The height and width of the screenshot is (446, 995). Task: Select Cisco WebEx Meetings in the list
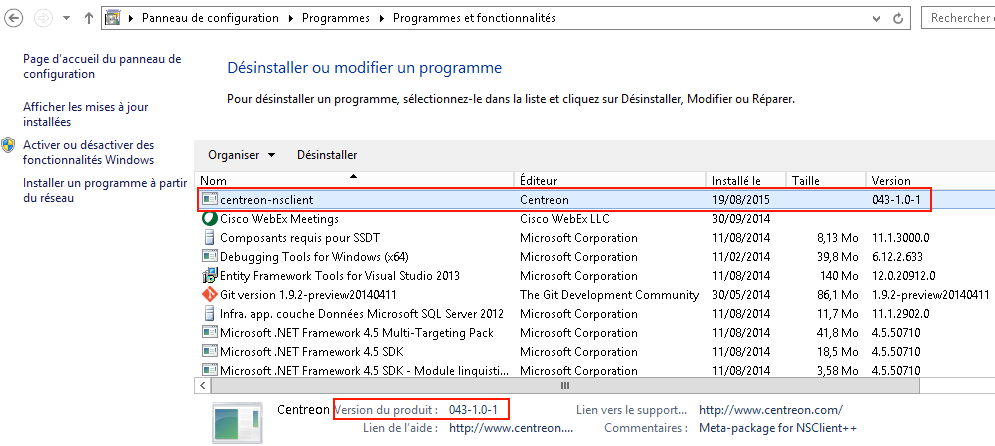click(x=279, y=219)
